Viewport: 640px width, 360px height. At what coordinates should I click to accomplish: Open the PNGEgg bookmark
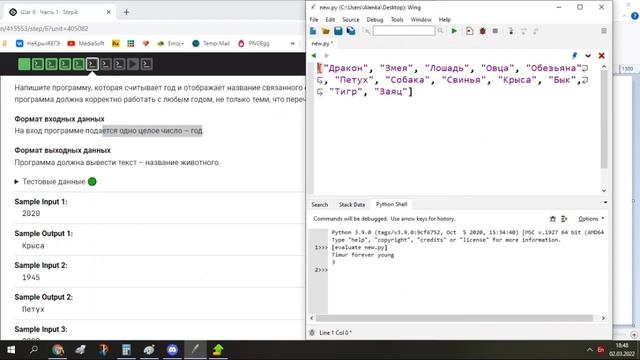coord(253,43)
